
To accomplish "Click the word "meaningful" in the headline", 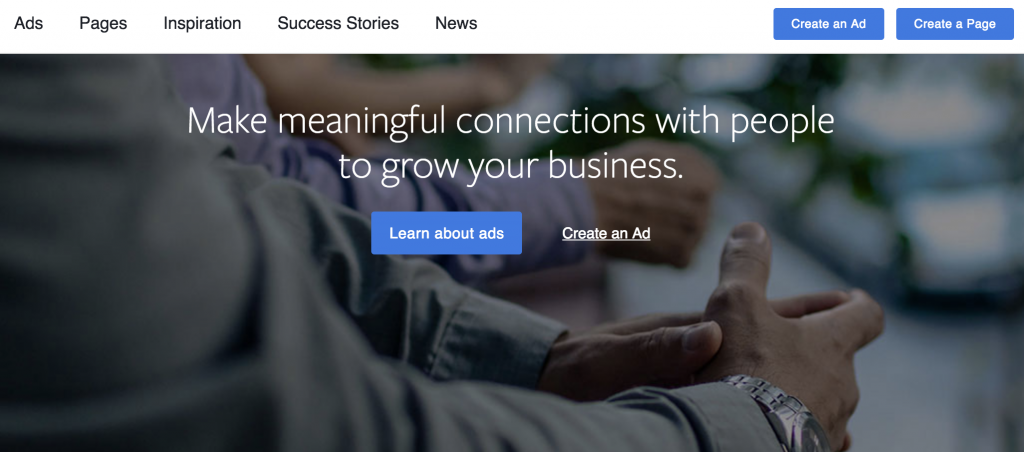I will tap(362, 121).
